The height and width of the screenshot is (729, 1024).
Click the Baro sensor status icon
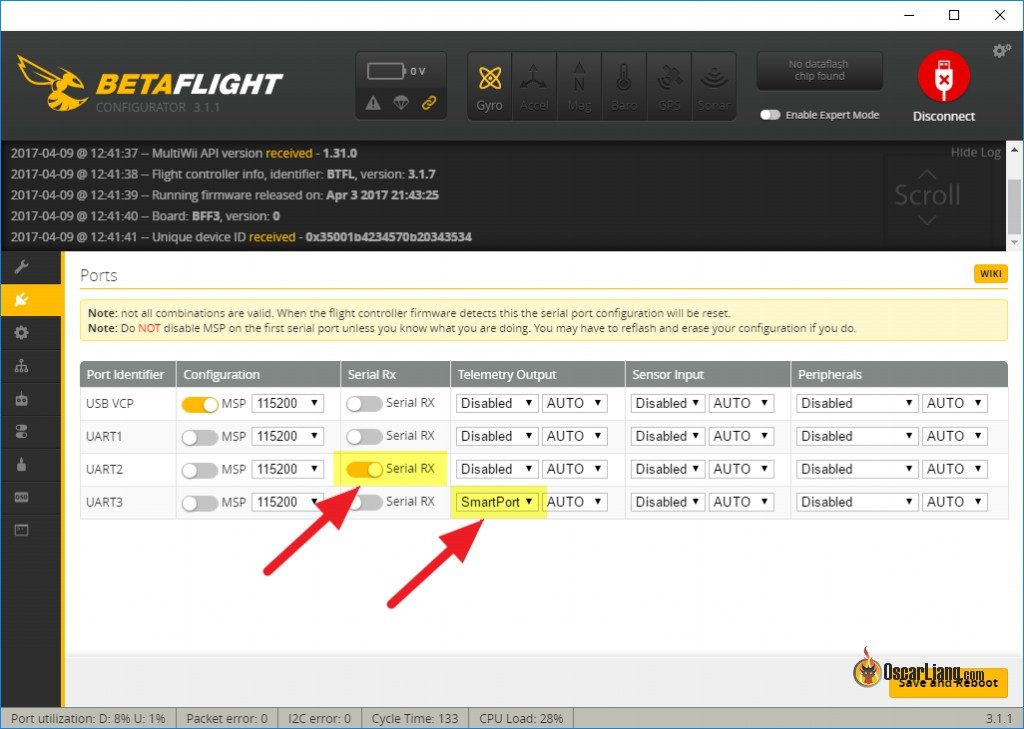click(x=624, y=86)
